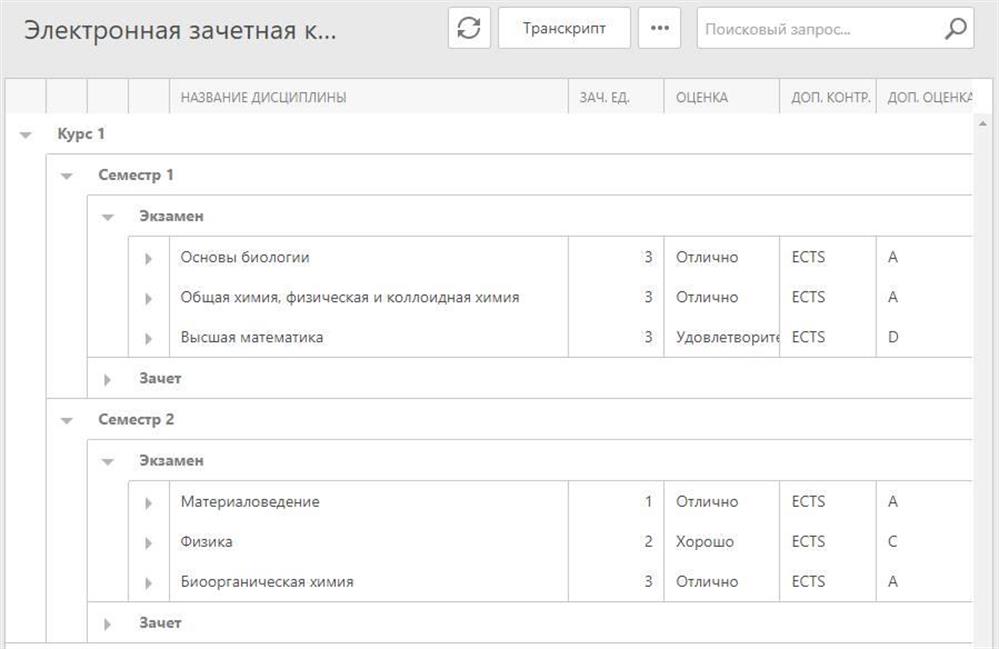Viewport: 999px width, 649px height.
Task: Click ECTS cell in Физика row
Action: (808, 542)
